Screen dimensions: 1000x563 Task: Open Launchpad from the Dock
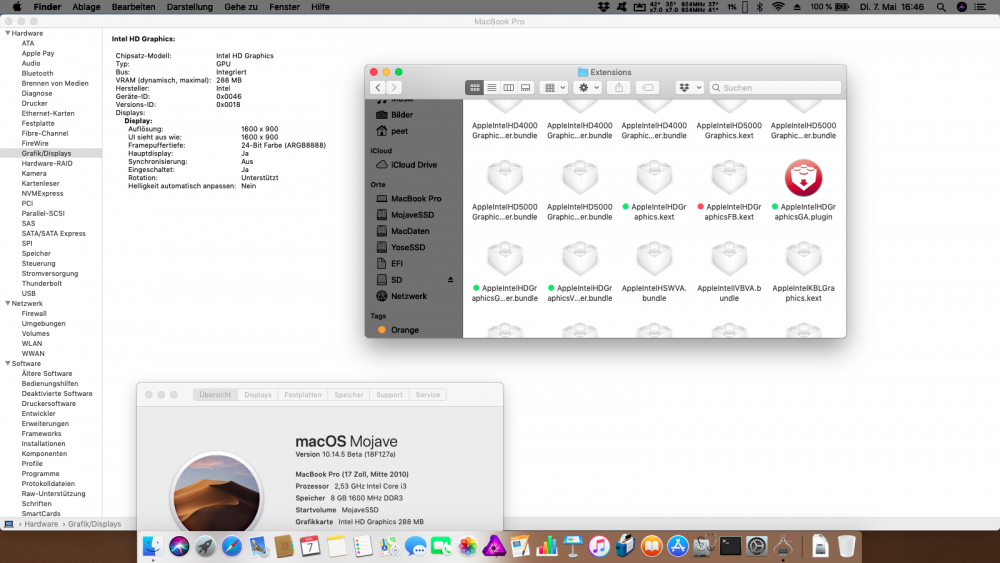tap(205, 546)
